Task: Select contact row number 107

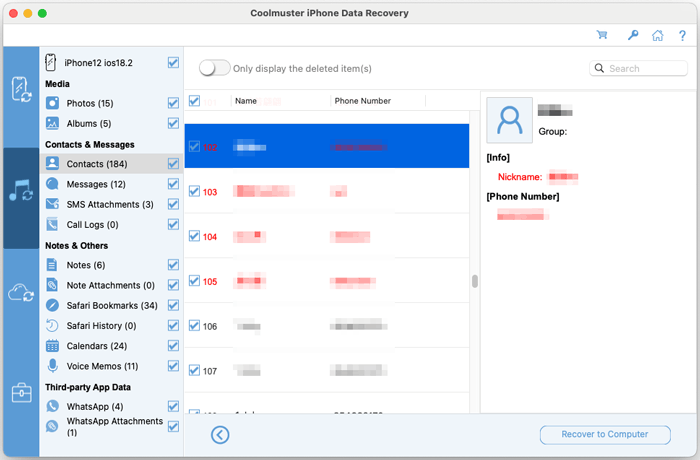Action: [x=327, y=371]
